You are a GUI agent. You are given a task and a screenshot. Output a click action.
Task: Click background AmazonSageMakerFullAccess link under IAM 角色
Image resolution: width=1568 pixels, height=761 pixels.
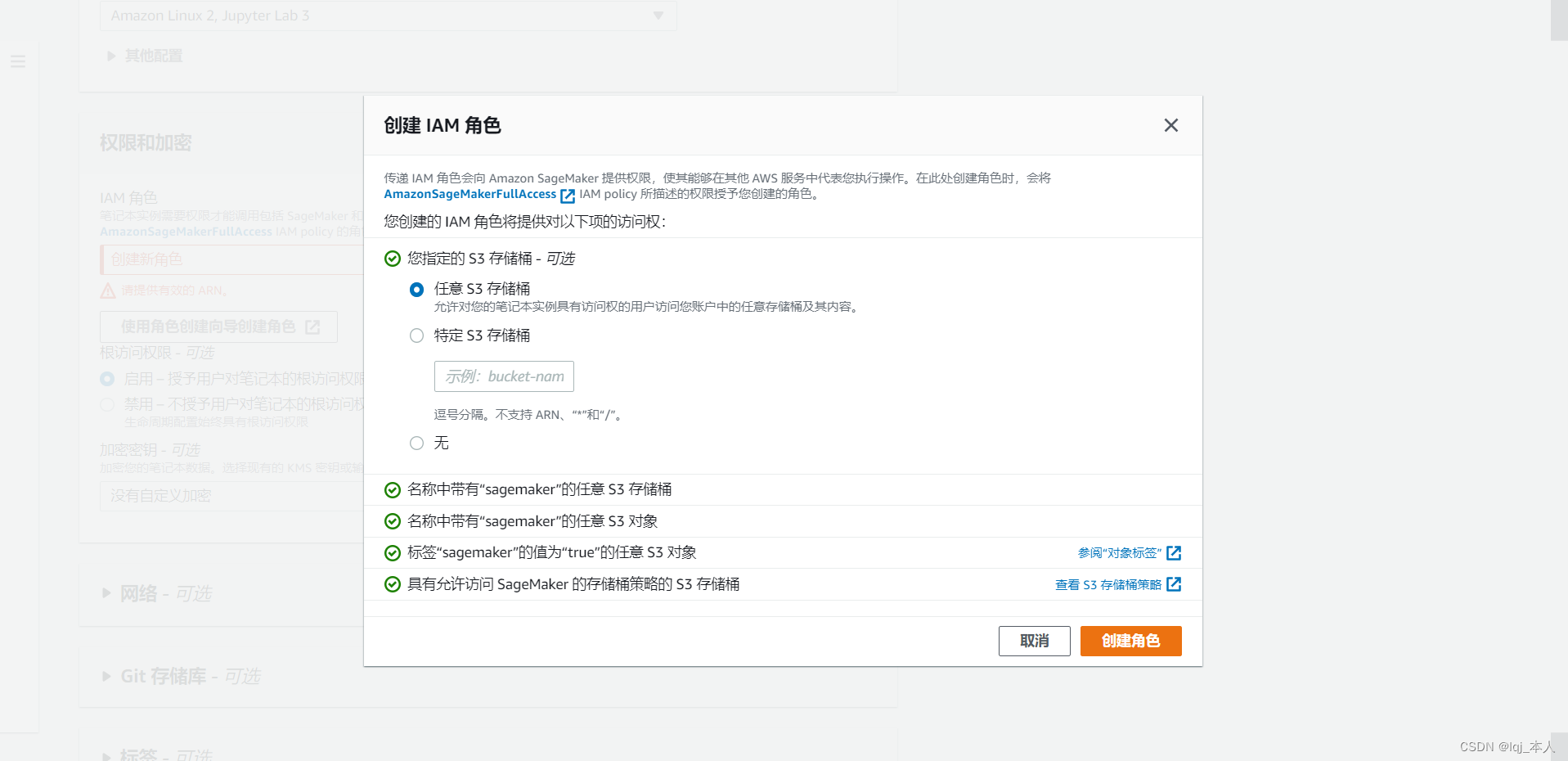click(186, 232)
